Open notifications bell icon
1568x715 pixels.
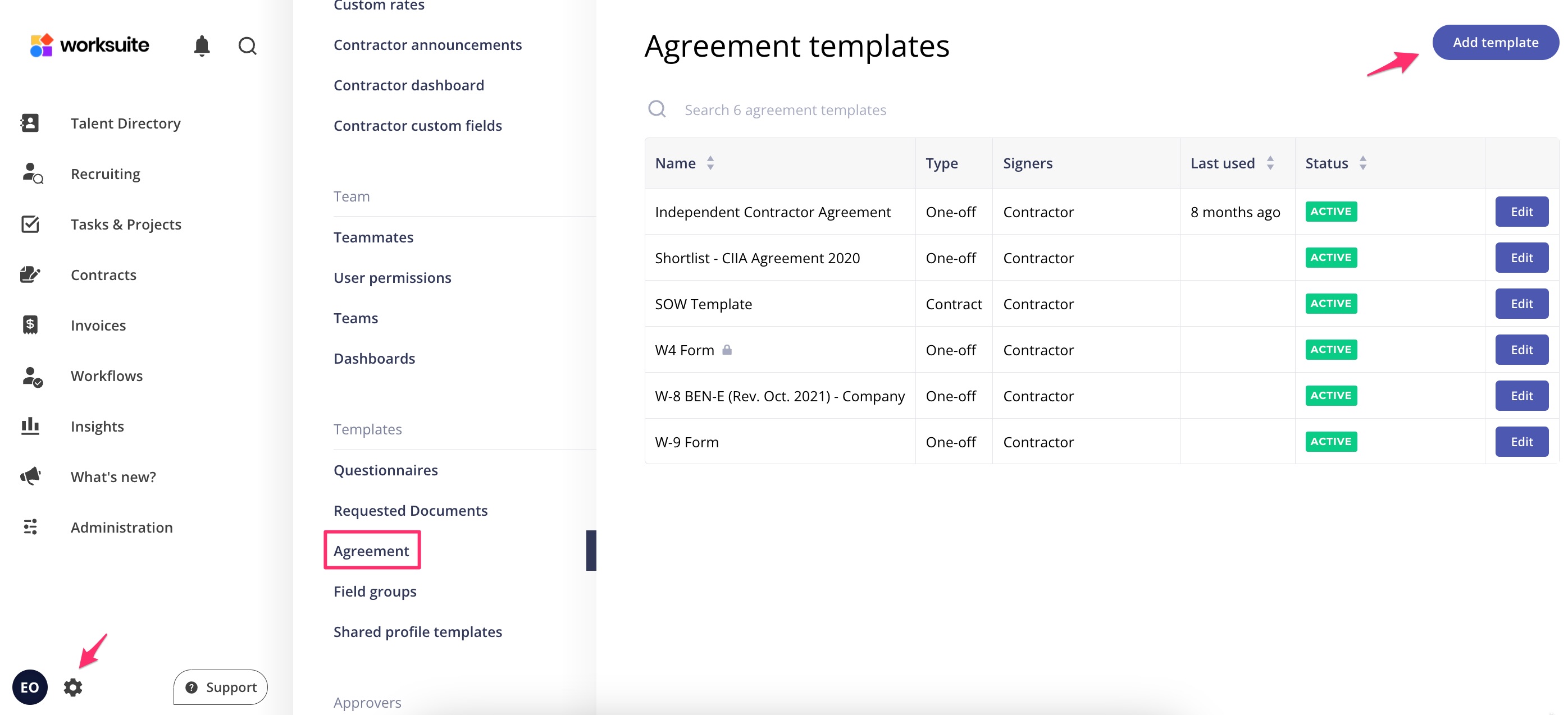[202, 45]
